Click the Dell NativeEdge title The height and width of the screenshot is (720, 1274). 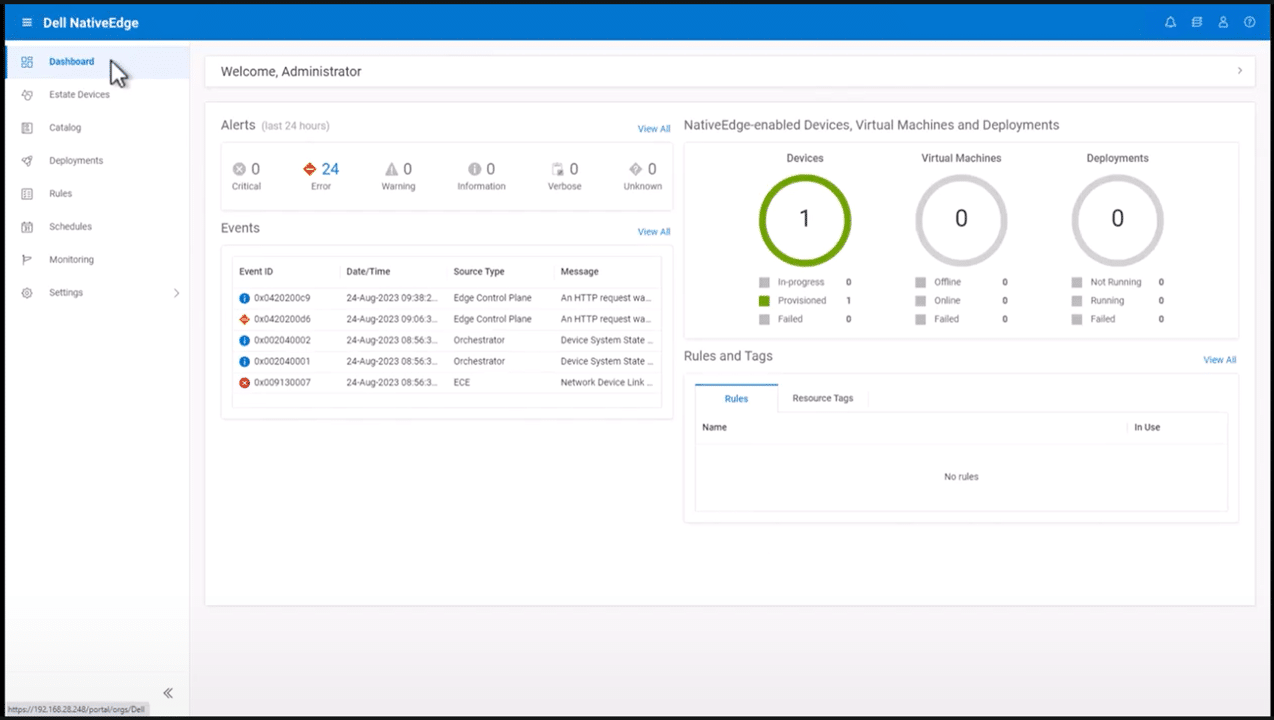91,23
